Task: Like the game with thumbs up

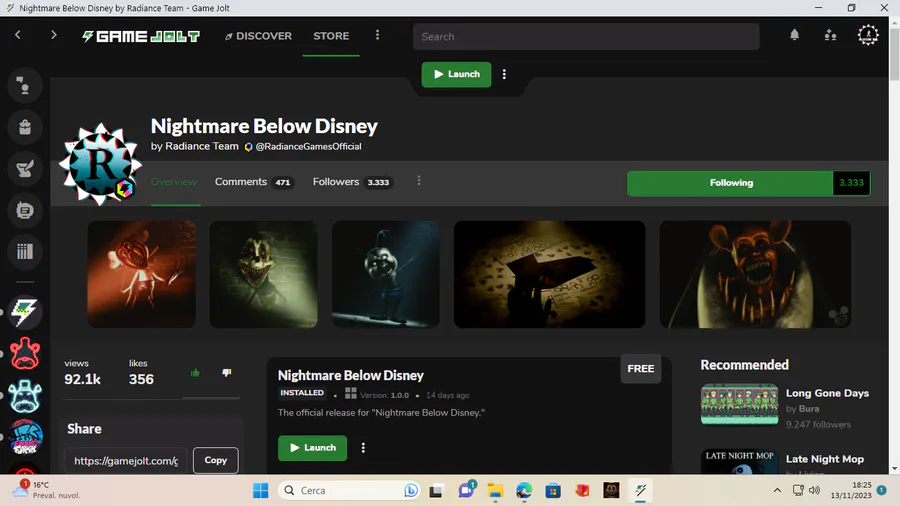Action: [x=195, y=373]
